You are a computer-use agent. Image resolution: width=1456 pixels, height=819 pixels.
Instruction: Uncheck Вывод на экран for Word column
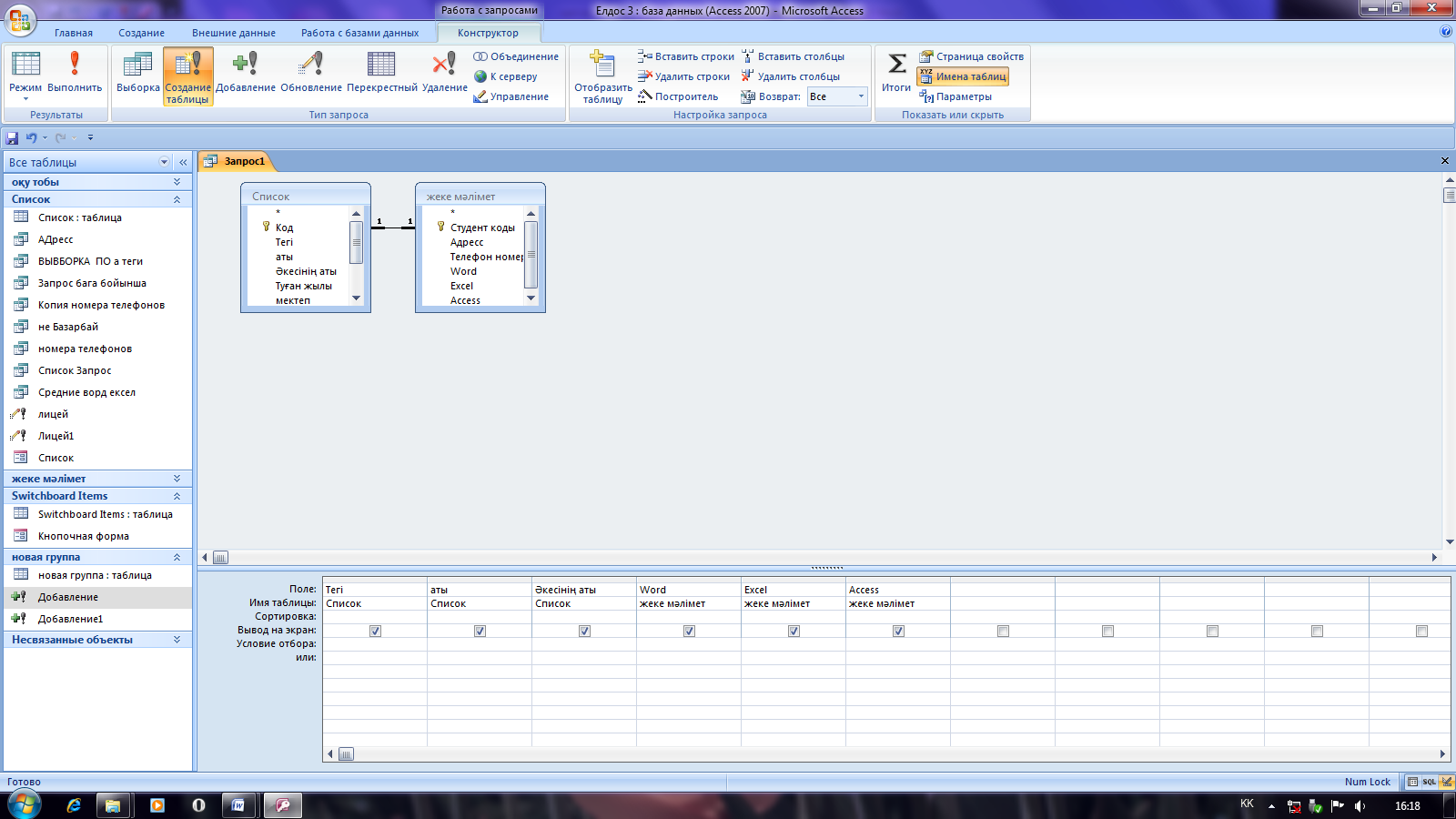[689, 631]
